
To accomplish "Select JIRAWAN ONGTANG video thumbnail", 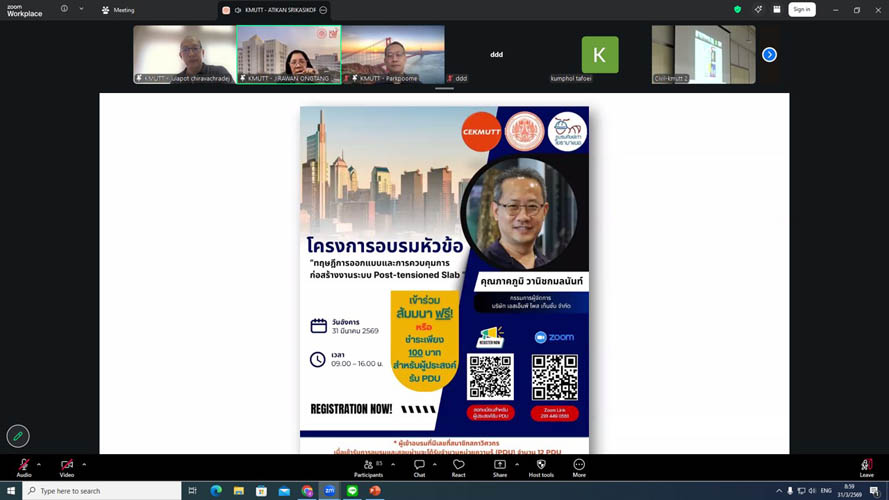I will point(289,54).
